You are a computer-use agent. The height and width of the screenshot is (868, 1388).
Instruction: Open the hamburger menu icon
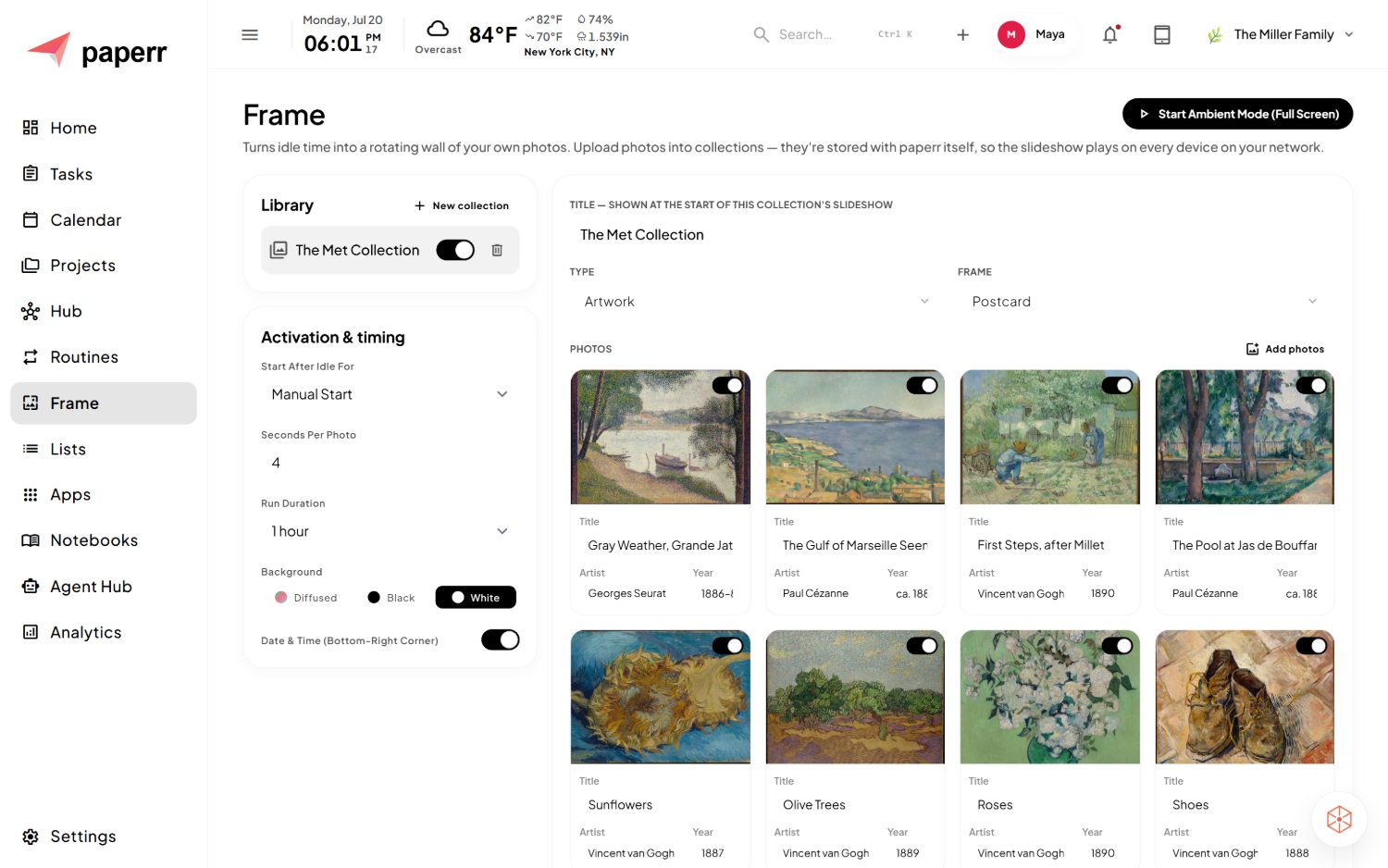click(250, 35)
